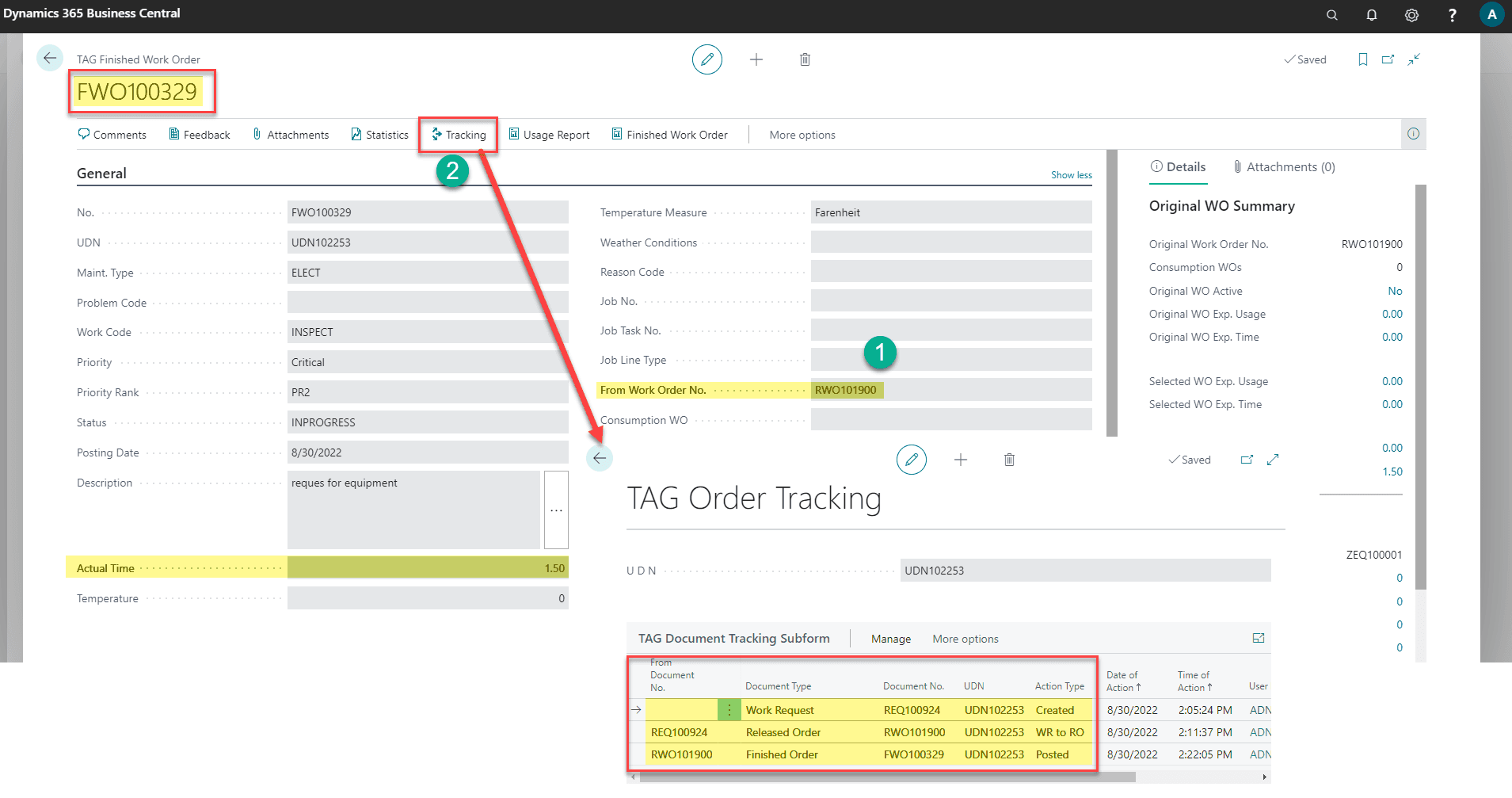Click the Original Work Order No. RWO101900 value
Image resolution: width=1512 pixels, height=798 pixels.
point(1372,244)
